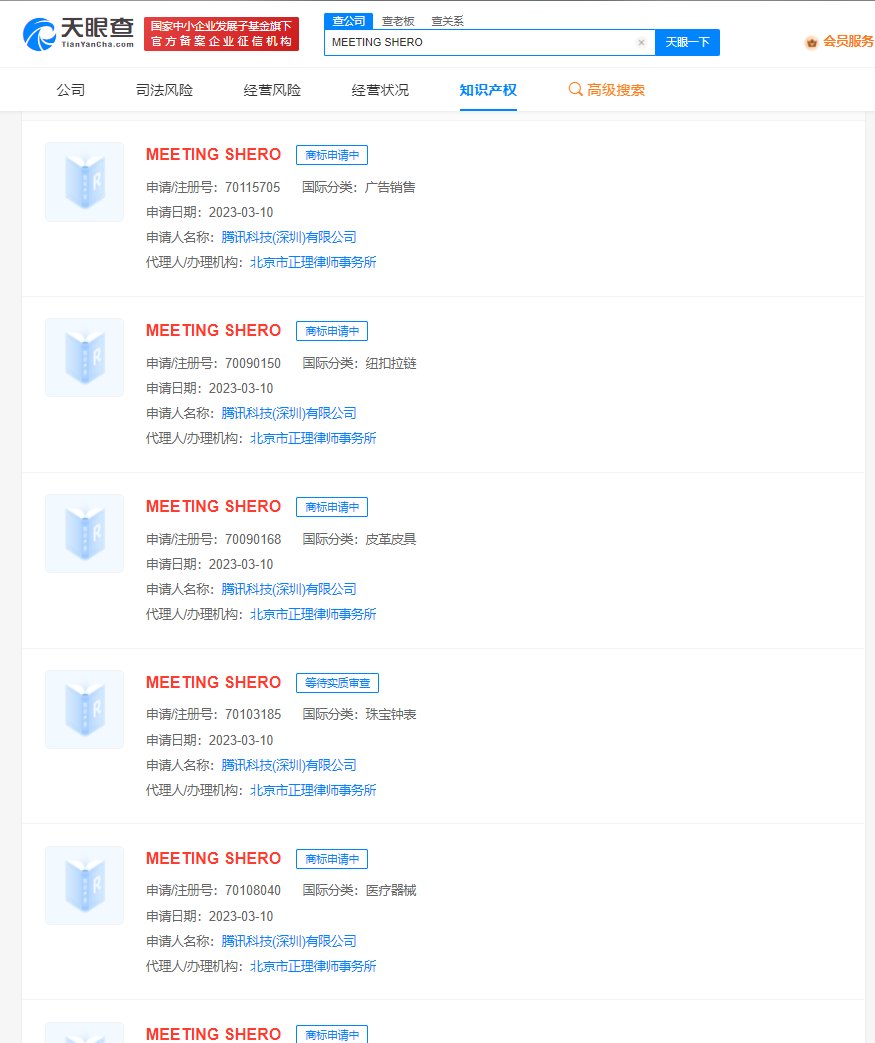Click 商标申请中 tag on the 70090168 entry
875x1043 pixels.
click(332, 507)
